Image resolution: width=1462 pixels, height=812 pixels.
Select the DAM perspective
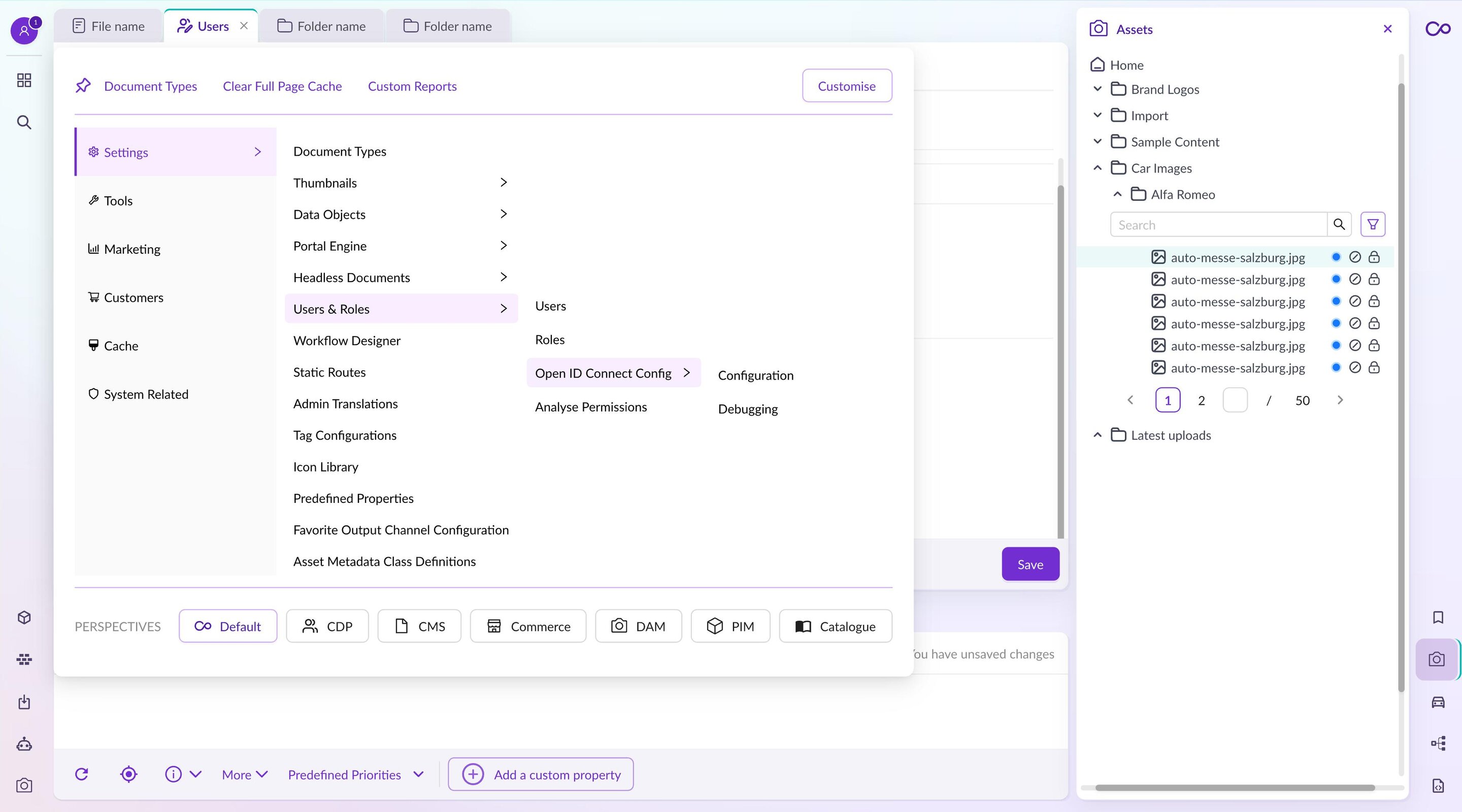click(x=639, y=626)
